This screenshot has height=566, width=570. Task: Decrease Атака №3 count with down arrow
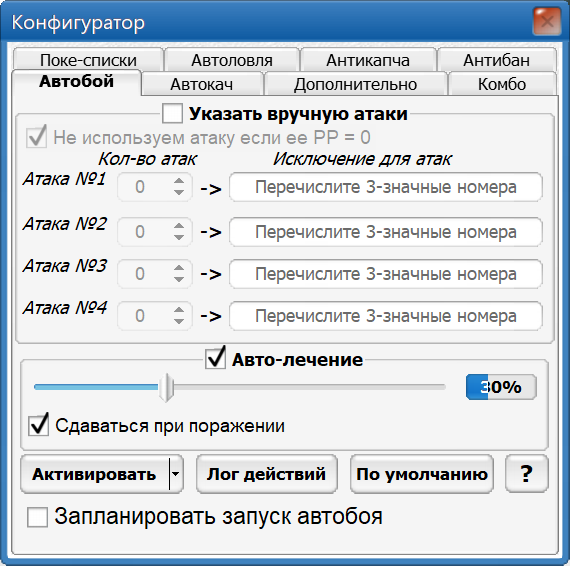[179, 280]
